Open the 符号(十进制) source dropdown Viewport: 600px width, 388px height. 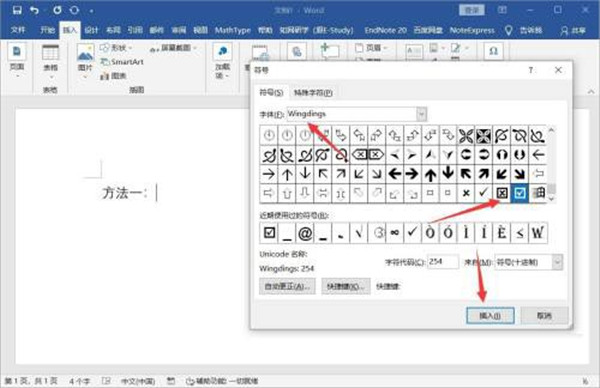tap(558, 262)
